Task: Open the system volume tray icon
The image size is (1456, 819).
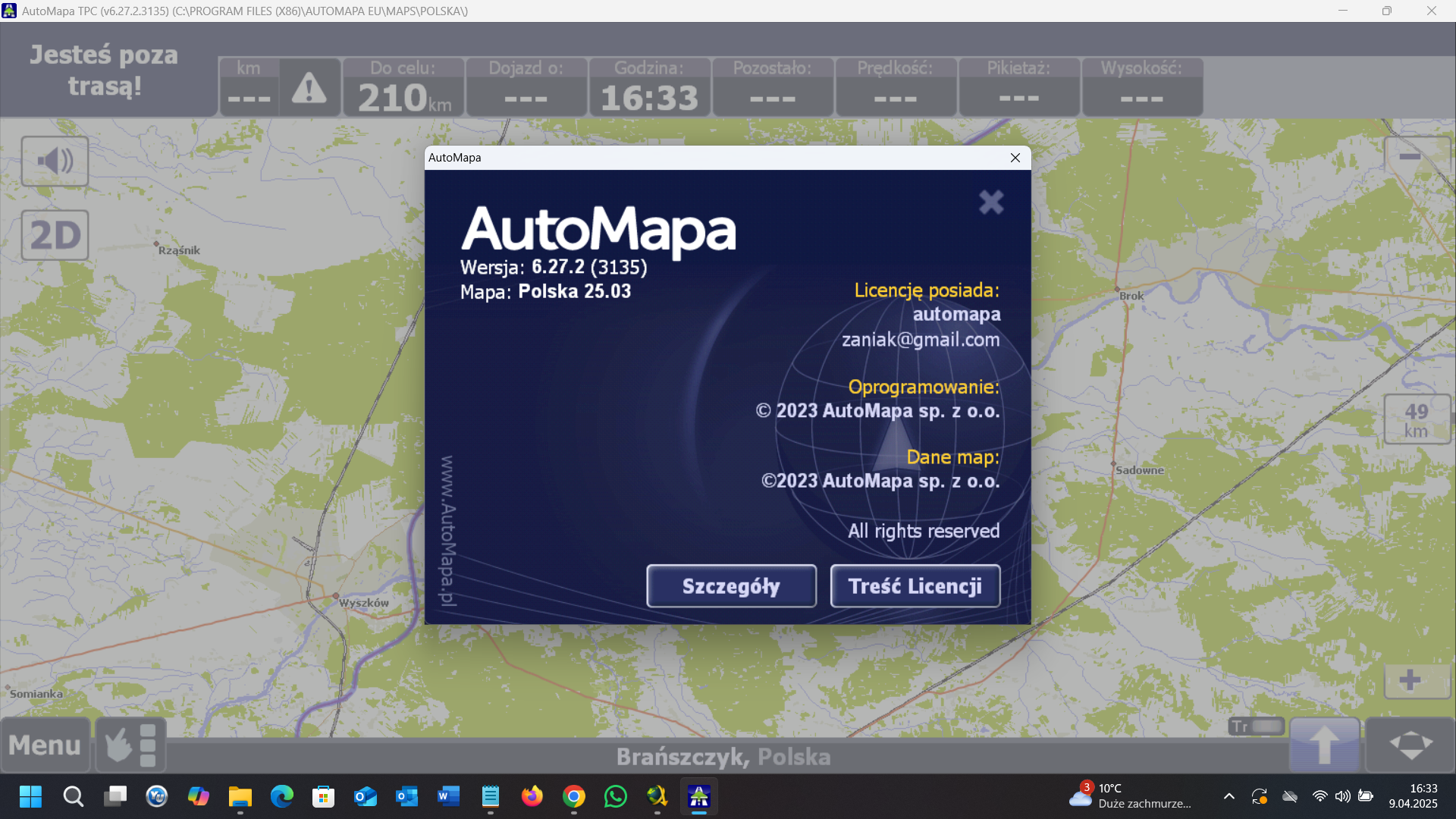Action: coord(1342,796)
